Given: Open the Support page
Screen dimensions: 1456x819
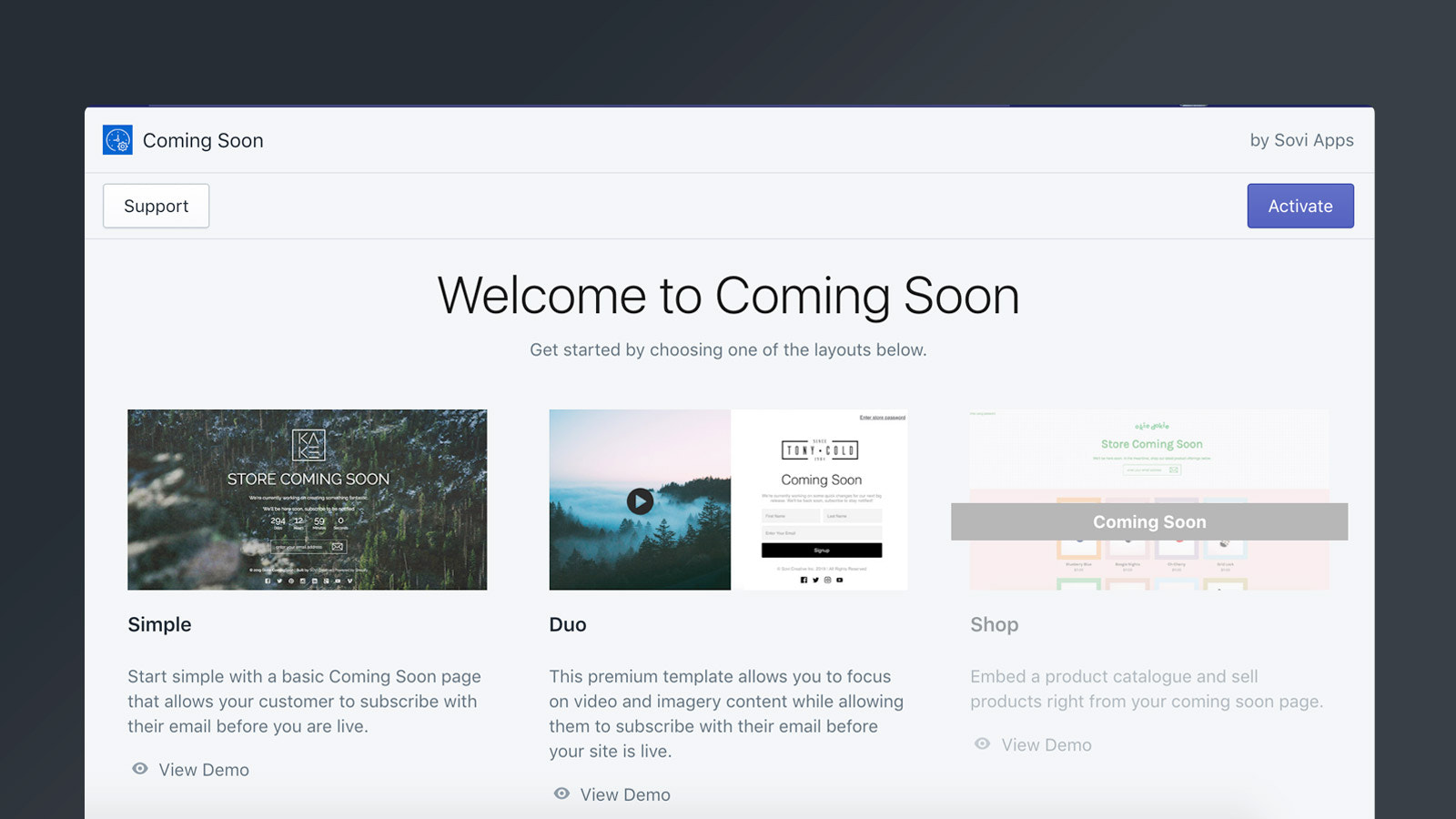Looking at the screenshot, I should point(156,206).
